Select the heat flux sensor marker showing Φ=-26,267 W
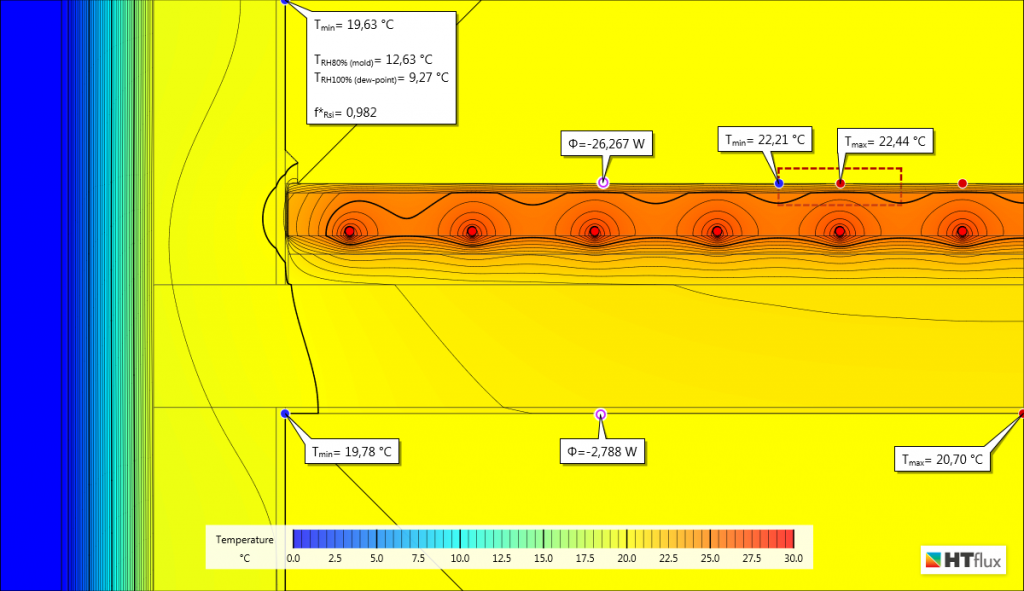The image size is (1024, 591). [603, 182]
